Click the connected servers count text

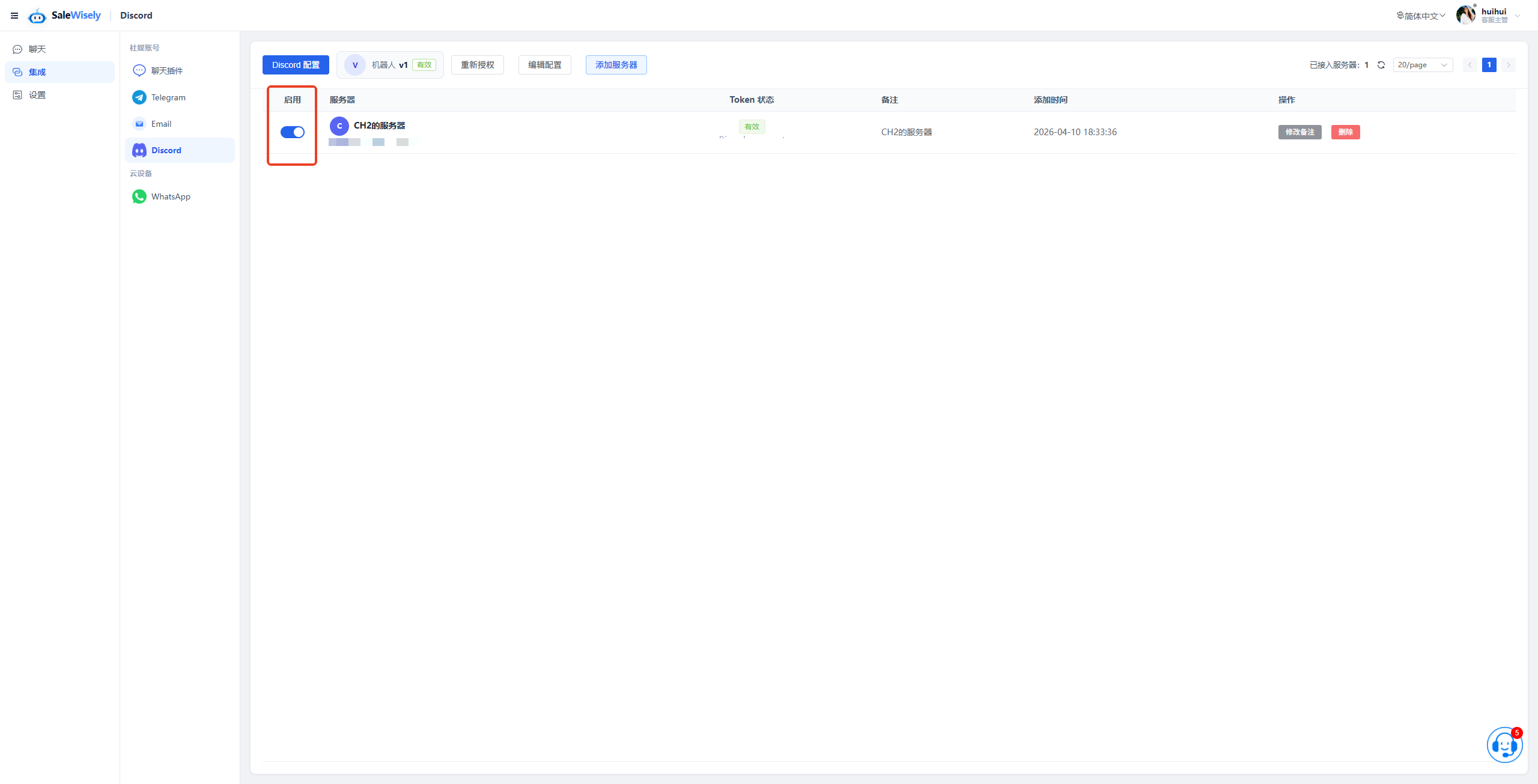point(1339,65)
